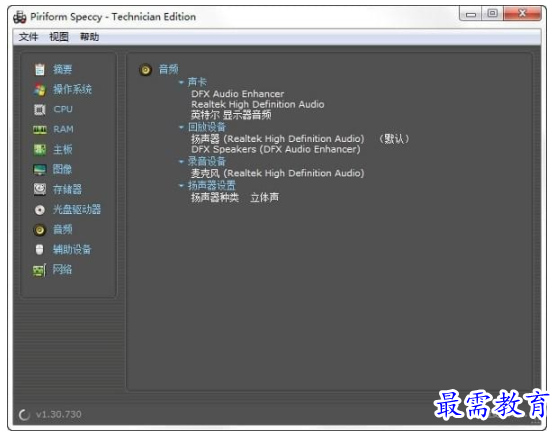Select DFX Speakers (DFX Audio Enhancer) row
The width and height of the screenshot is (558, 436).
coord(276,149)
